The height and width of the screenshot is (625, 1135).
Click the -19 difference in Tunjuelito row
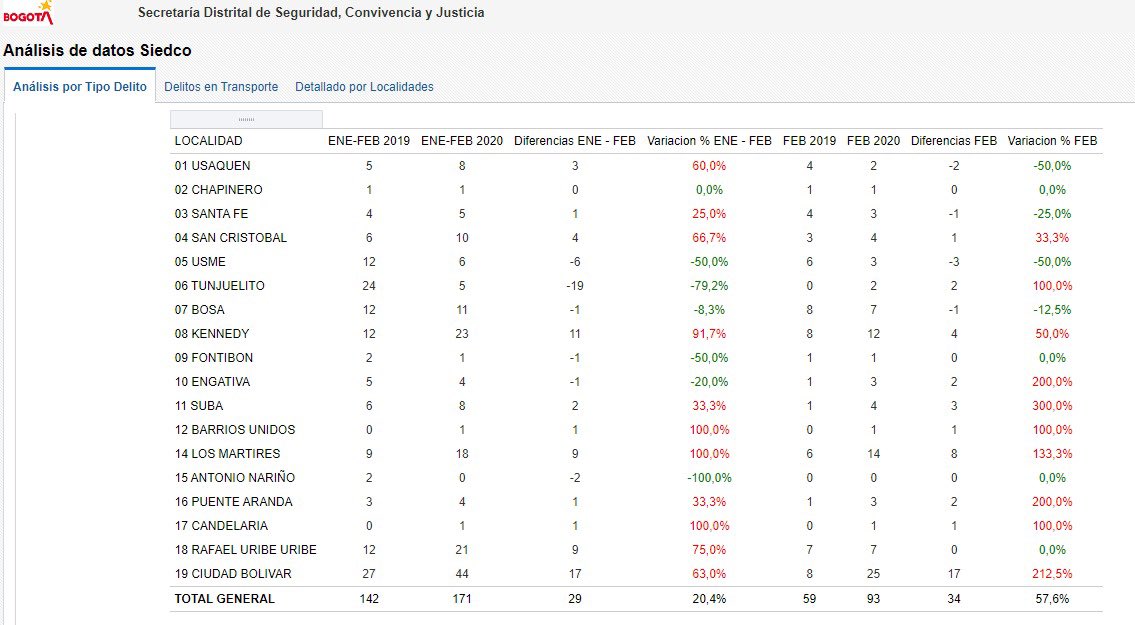575,285
